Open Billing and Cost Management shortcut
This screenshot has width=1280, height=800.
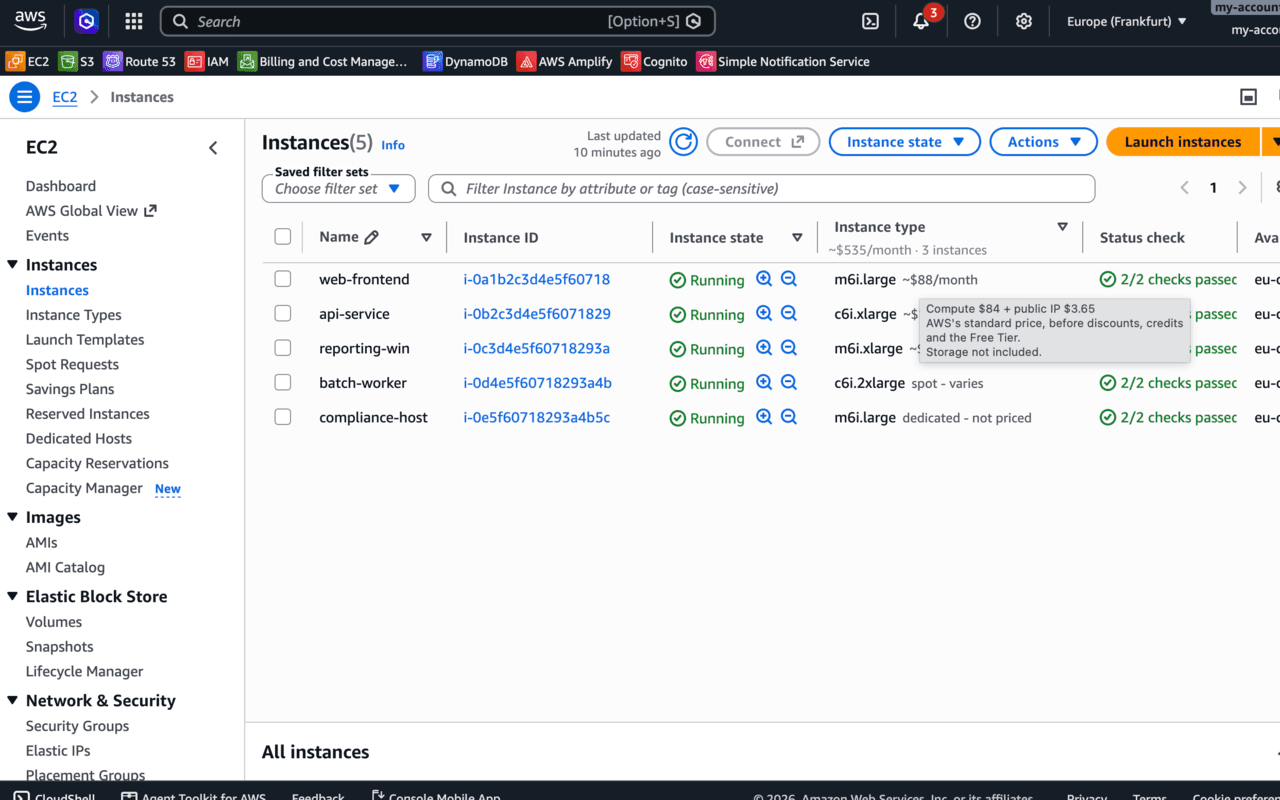point(323,61)
